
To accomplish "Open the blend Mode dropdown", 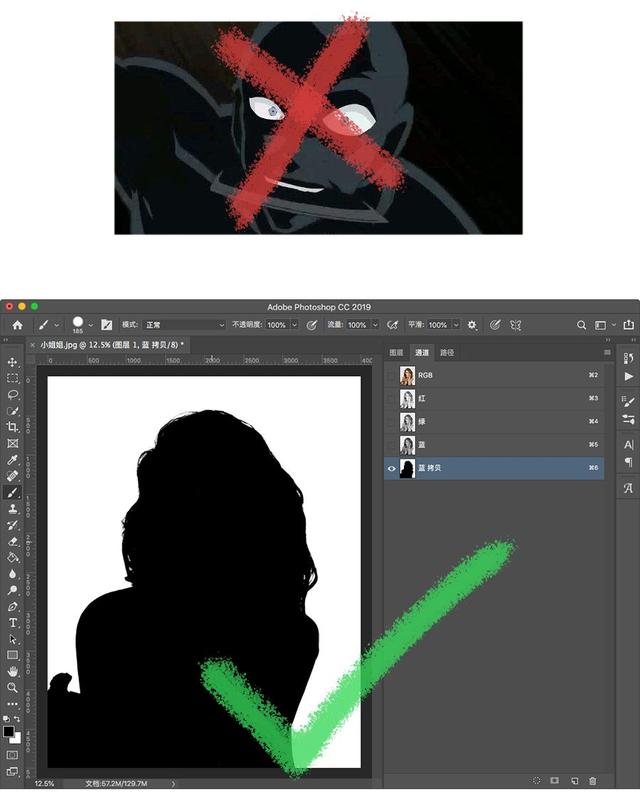I will (x=184, y=325).
